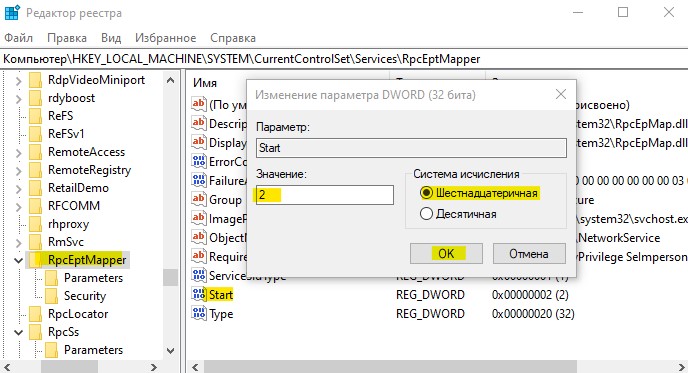Click the Параметр name field

[x=411, y=148]
